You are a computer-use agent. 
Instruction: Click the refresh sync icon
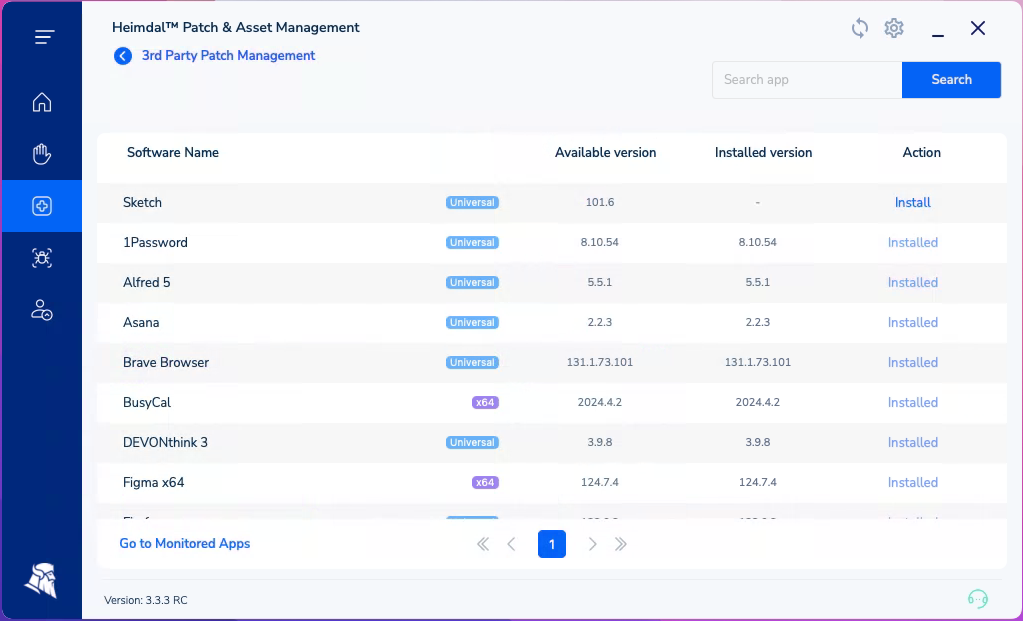[860, 28]
